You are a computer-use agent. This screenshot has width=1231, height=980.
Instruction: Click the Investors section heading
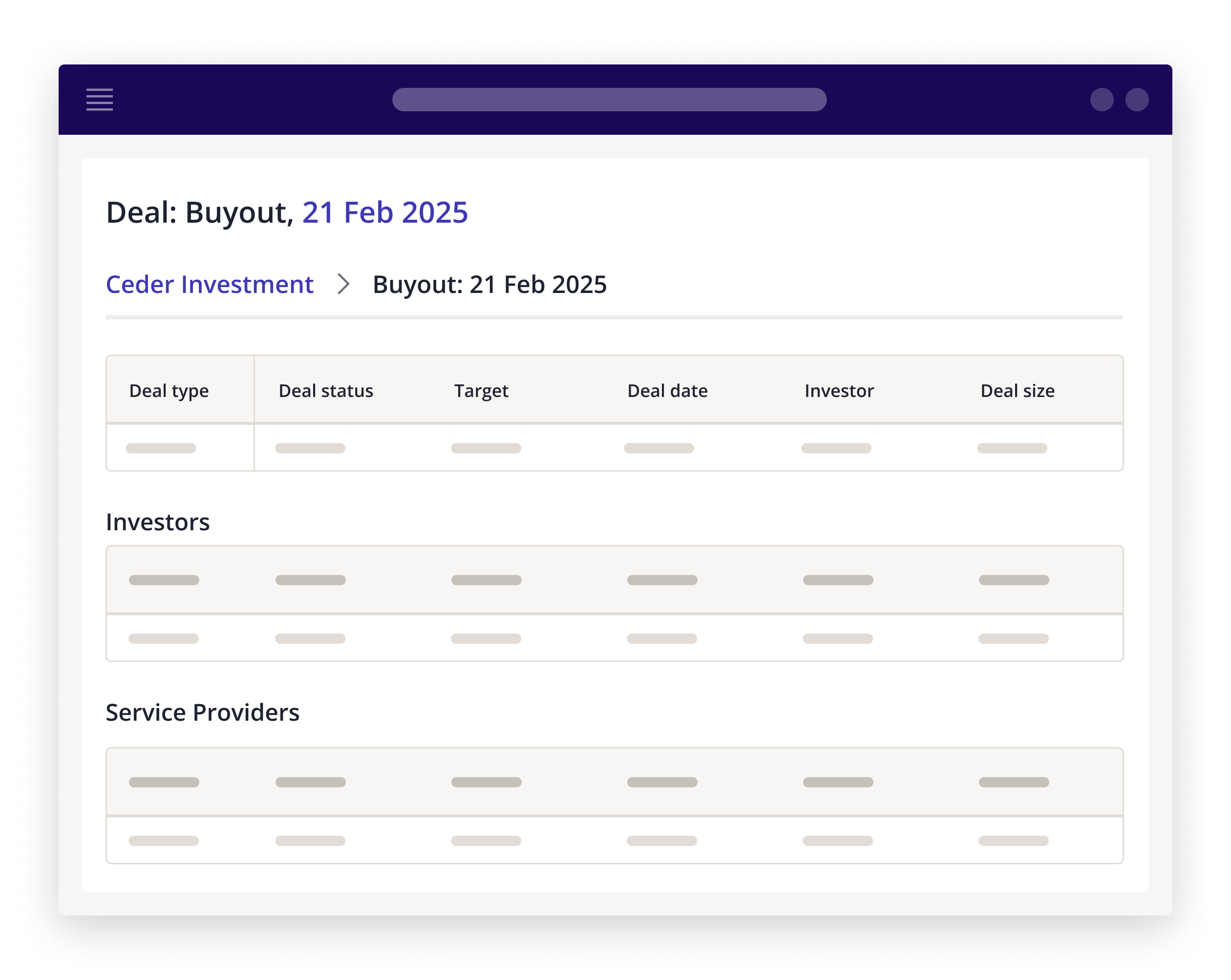click(158, 522)
